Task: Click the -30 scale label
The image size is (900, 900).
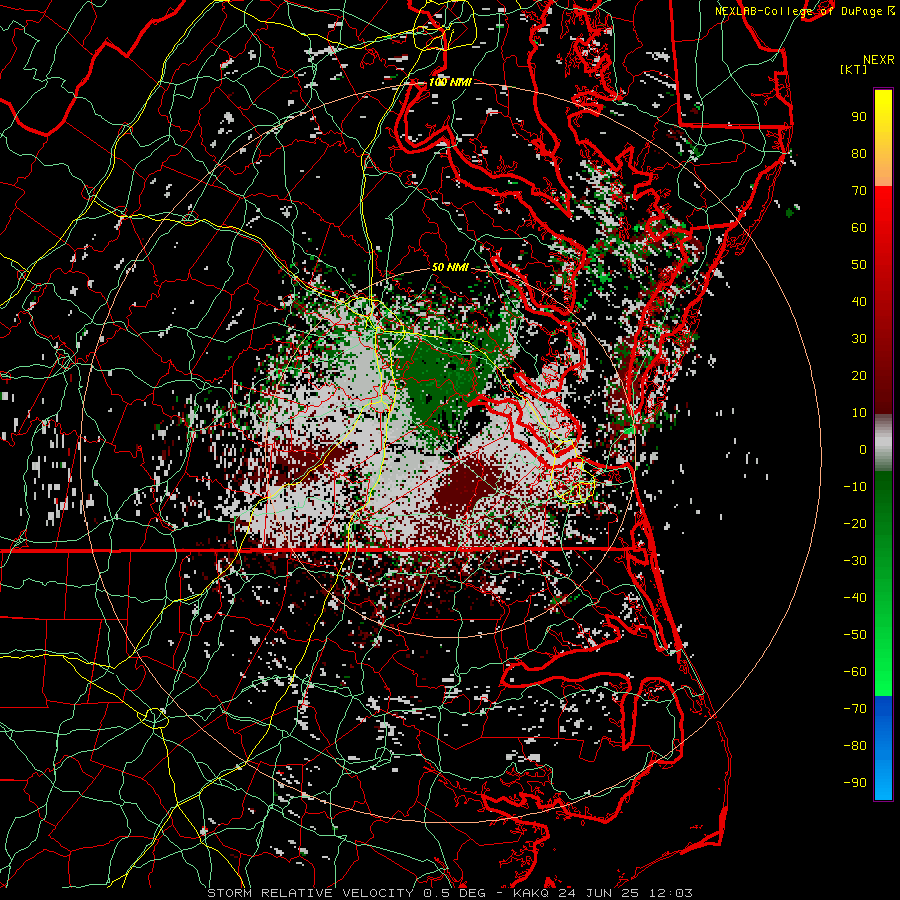Action: coord(855,561)
